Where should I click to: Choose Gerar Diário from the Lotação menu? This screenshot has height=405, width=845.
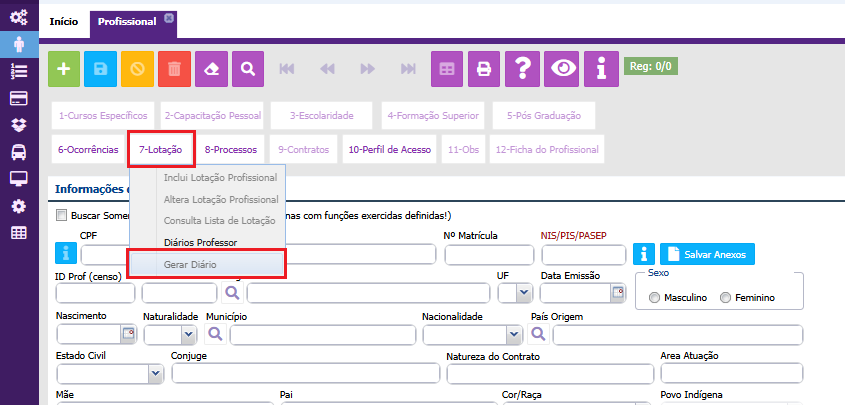tap(189, 264)
